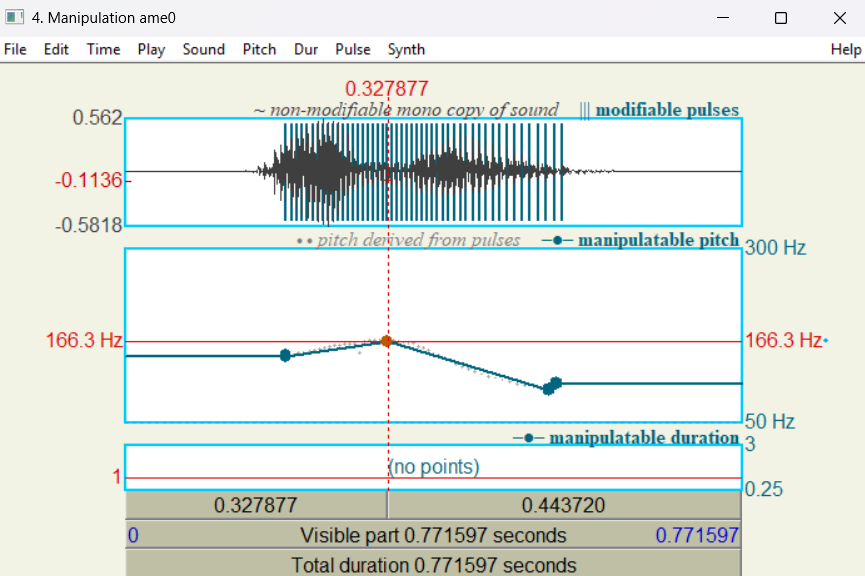Click the 0.562 amplitude maximum label
The image size is (865, 576).
click(x=97, y=118)
